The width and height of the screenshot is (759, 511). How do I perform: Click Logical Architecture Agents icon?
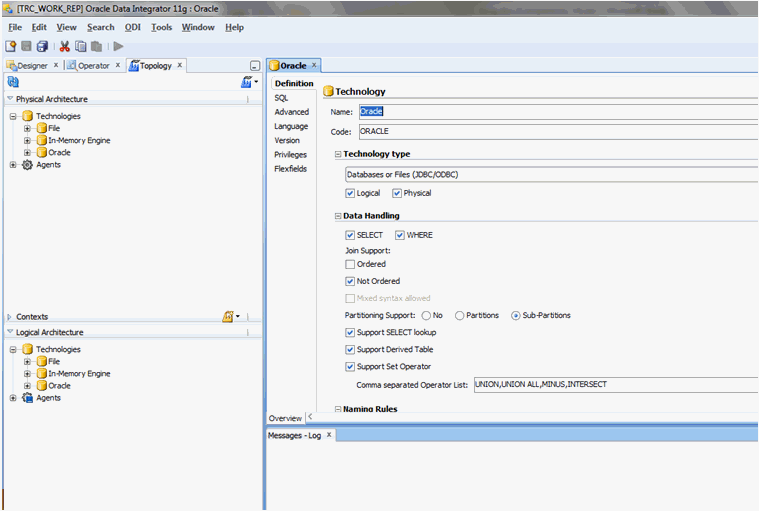point(28,398)
